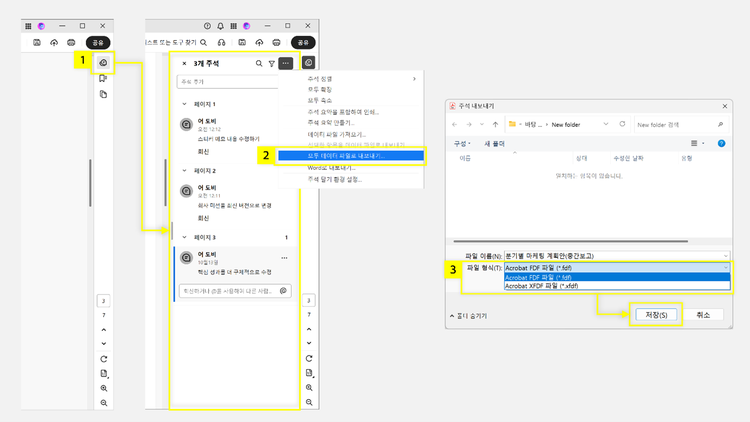Click reply input field in page 3 comment
Viewport: 750px width, 422px height.
(235, 291)
